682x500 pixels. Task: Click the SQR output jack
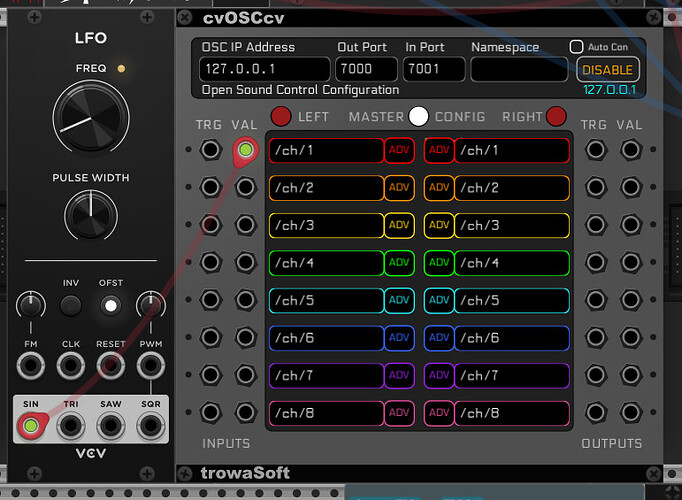(150, 427)
